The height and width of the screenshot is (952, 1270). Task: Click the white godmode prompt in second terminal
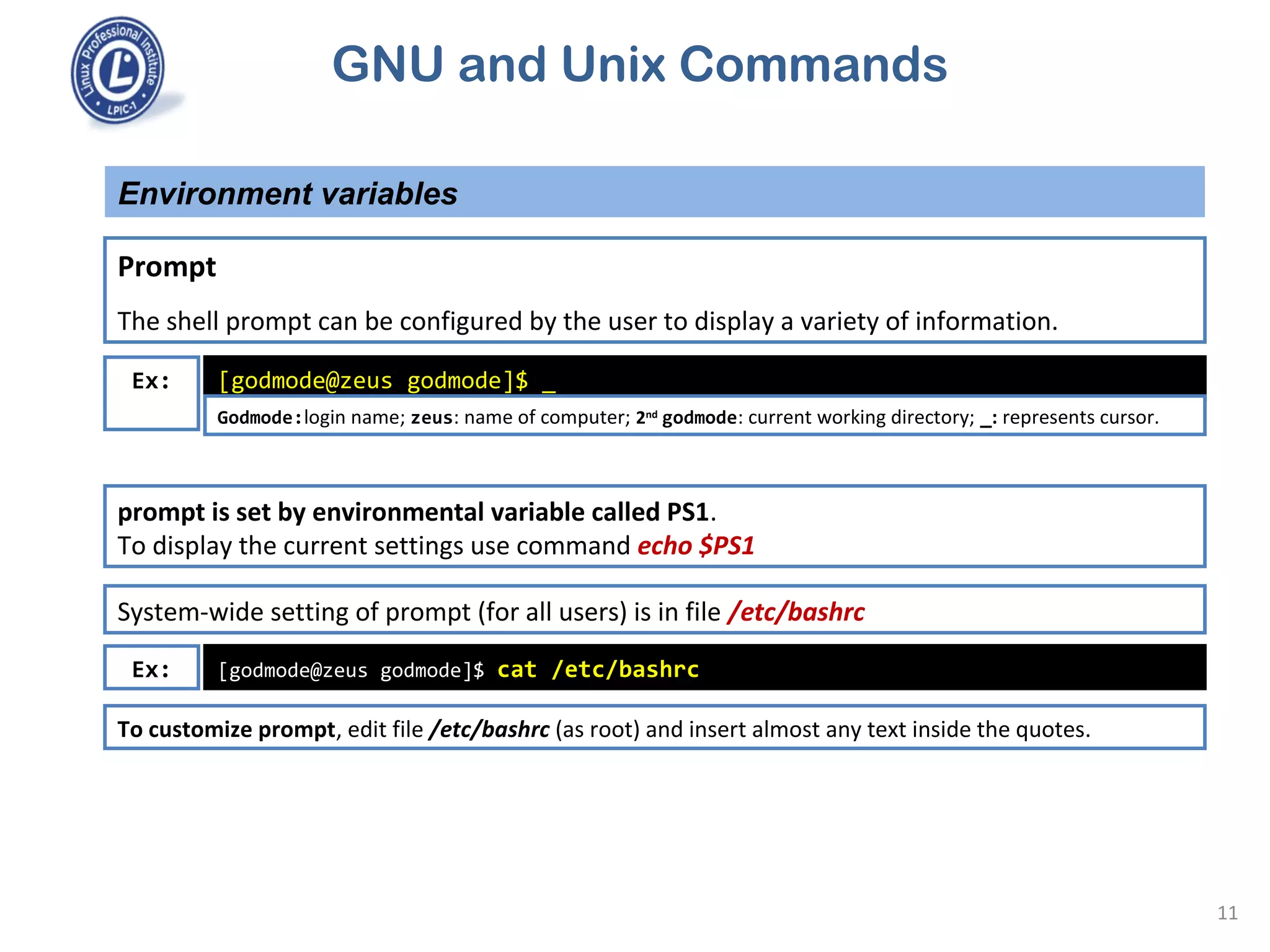351,671
